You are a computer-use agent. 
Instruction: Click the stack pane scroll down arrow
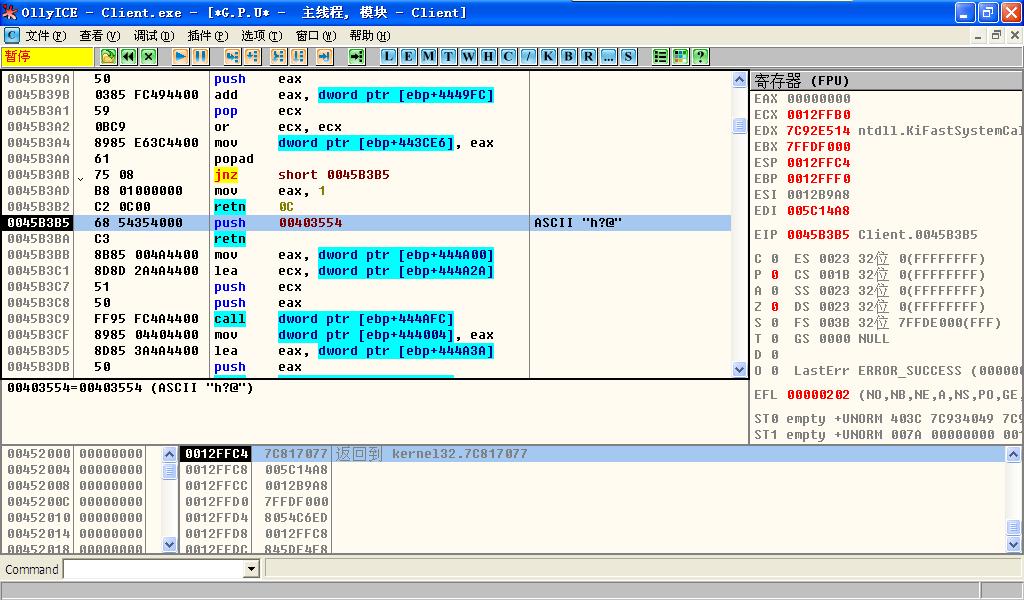pos(1014,544)
